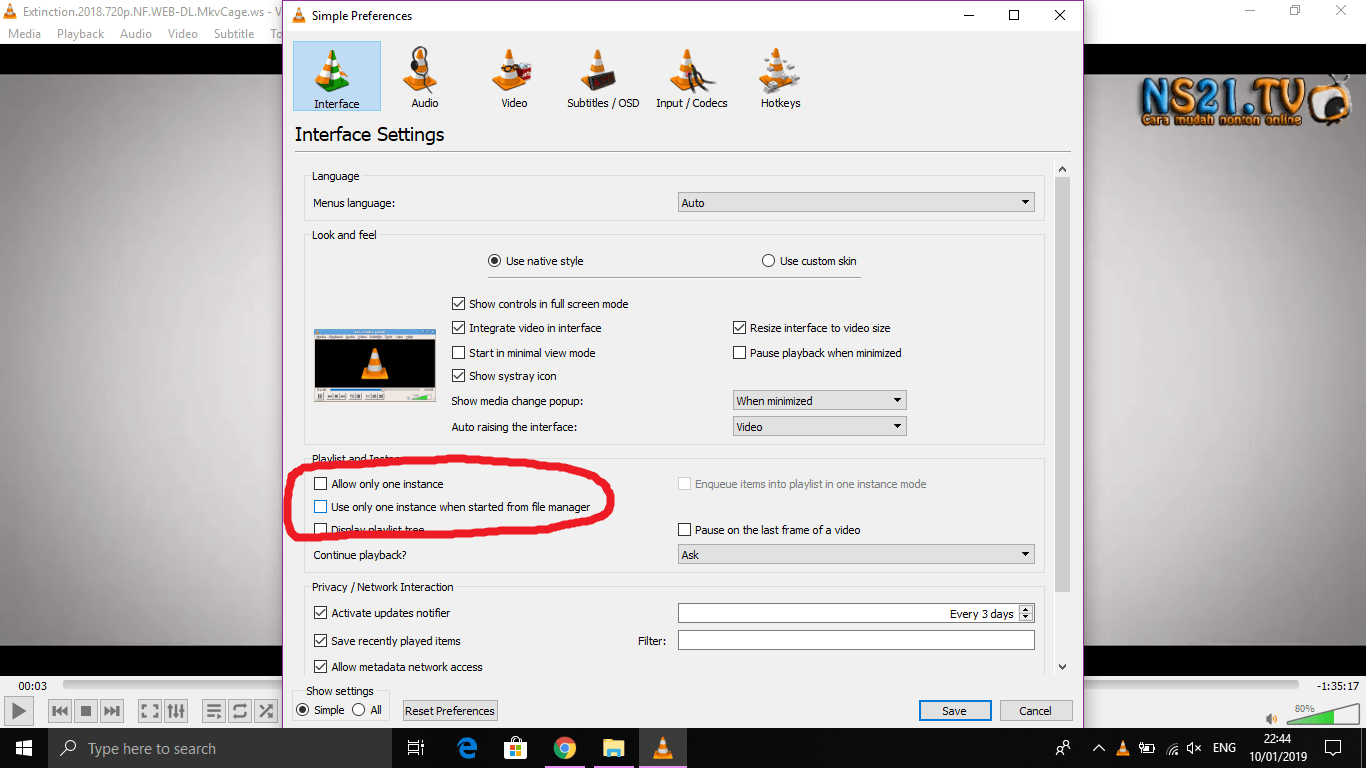This screenshot has width=1366, height=768.
Task: Toggle the playlist view in VLC
Action: pos(214,711)
